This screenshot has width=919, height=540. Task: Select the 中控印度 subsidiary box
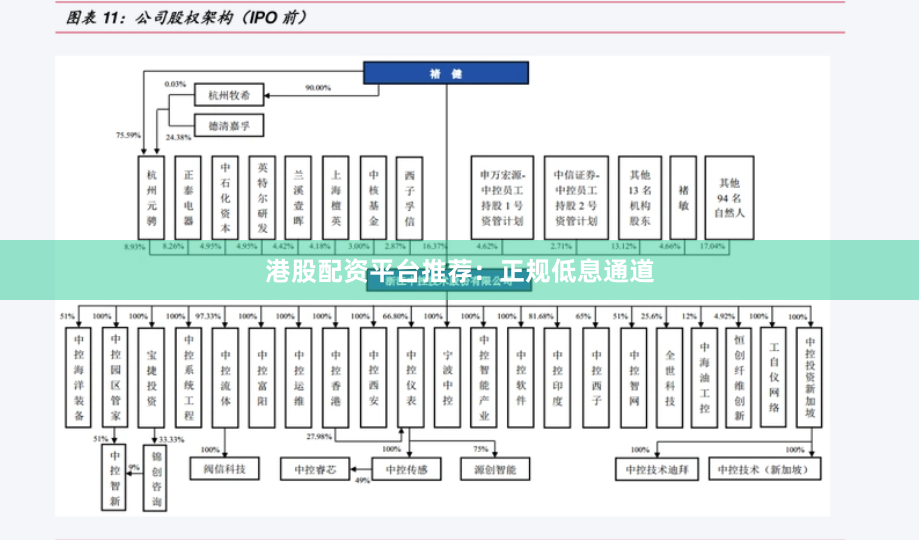[557, 377]
